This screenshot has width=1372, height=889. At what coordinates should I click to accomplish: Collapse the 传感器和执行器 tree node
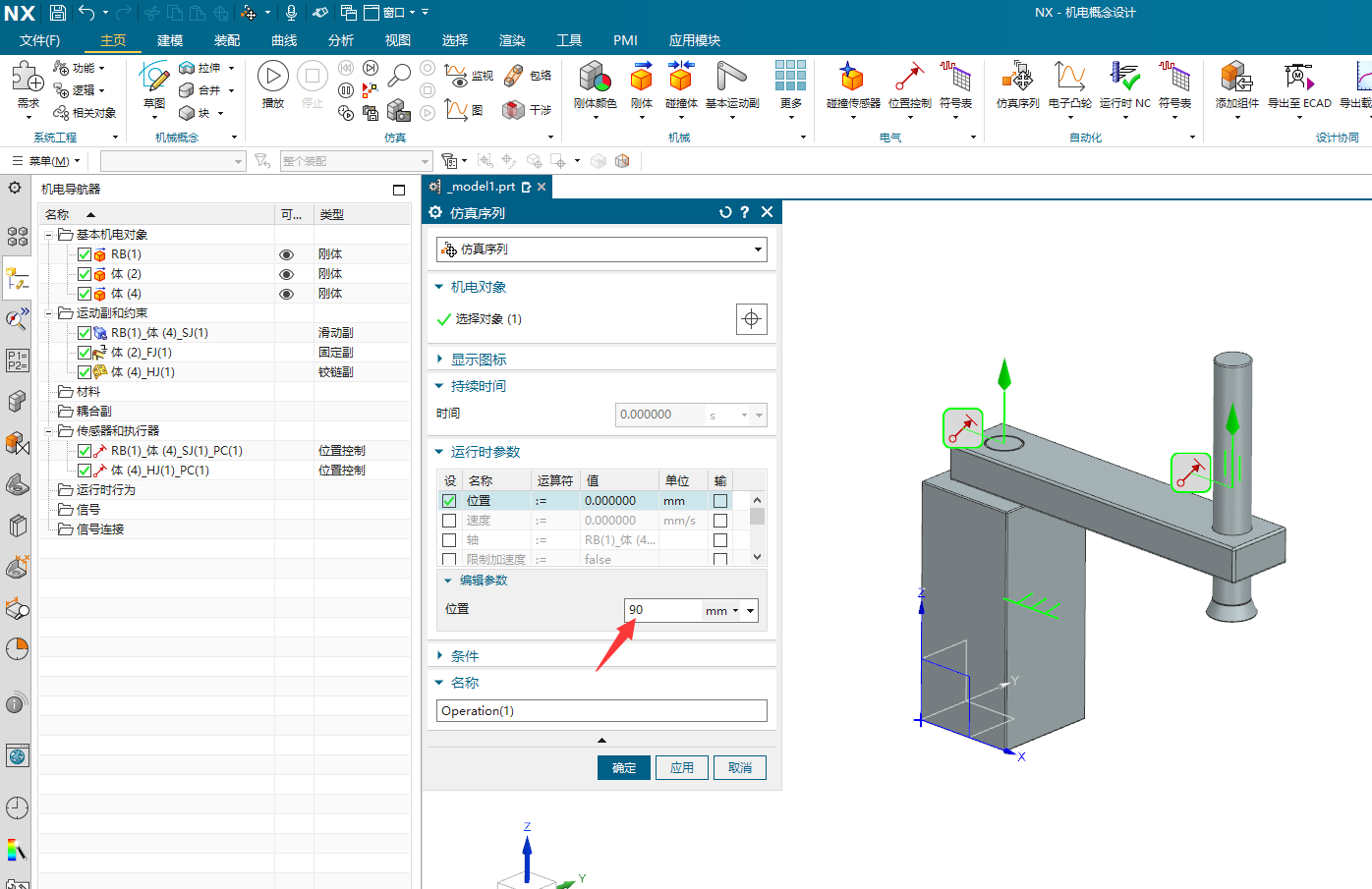48,431
